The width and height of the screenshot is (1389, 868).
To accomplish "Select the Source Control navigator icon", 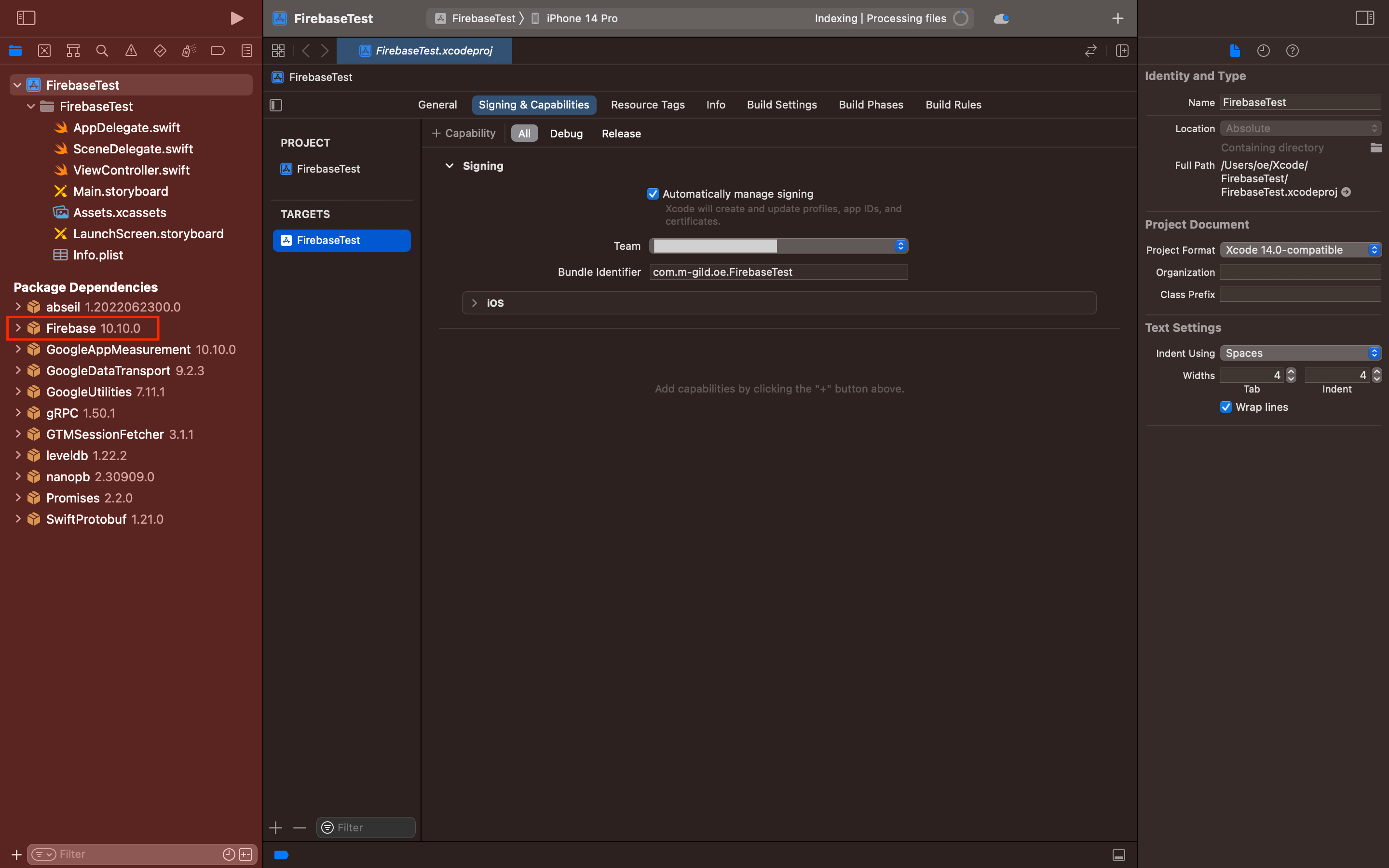I will [x=44, y=51].
